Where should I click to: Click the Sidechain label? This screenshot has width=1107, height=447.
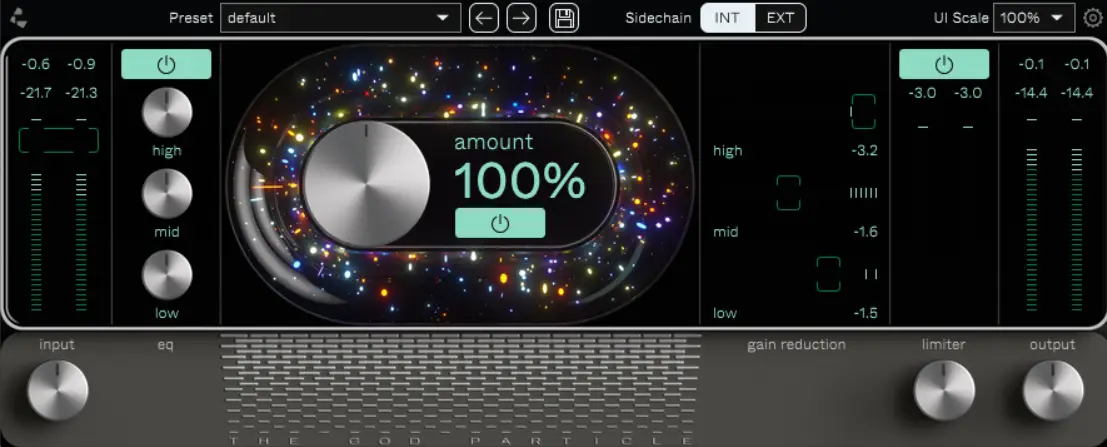(x=657, y=18)
